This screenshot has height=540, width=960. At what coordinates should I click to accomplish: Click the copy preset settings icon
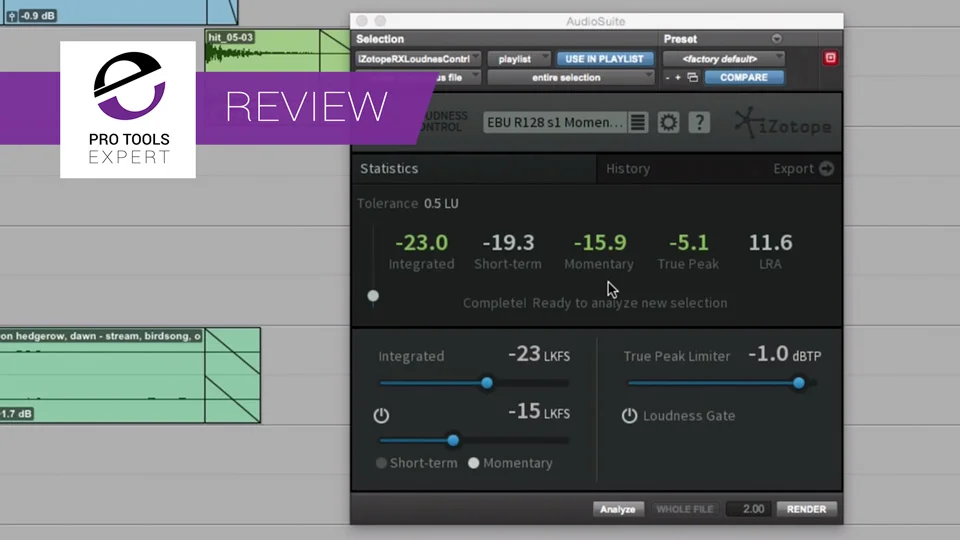click(x=692, y=78)
